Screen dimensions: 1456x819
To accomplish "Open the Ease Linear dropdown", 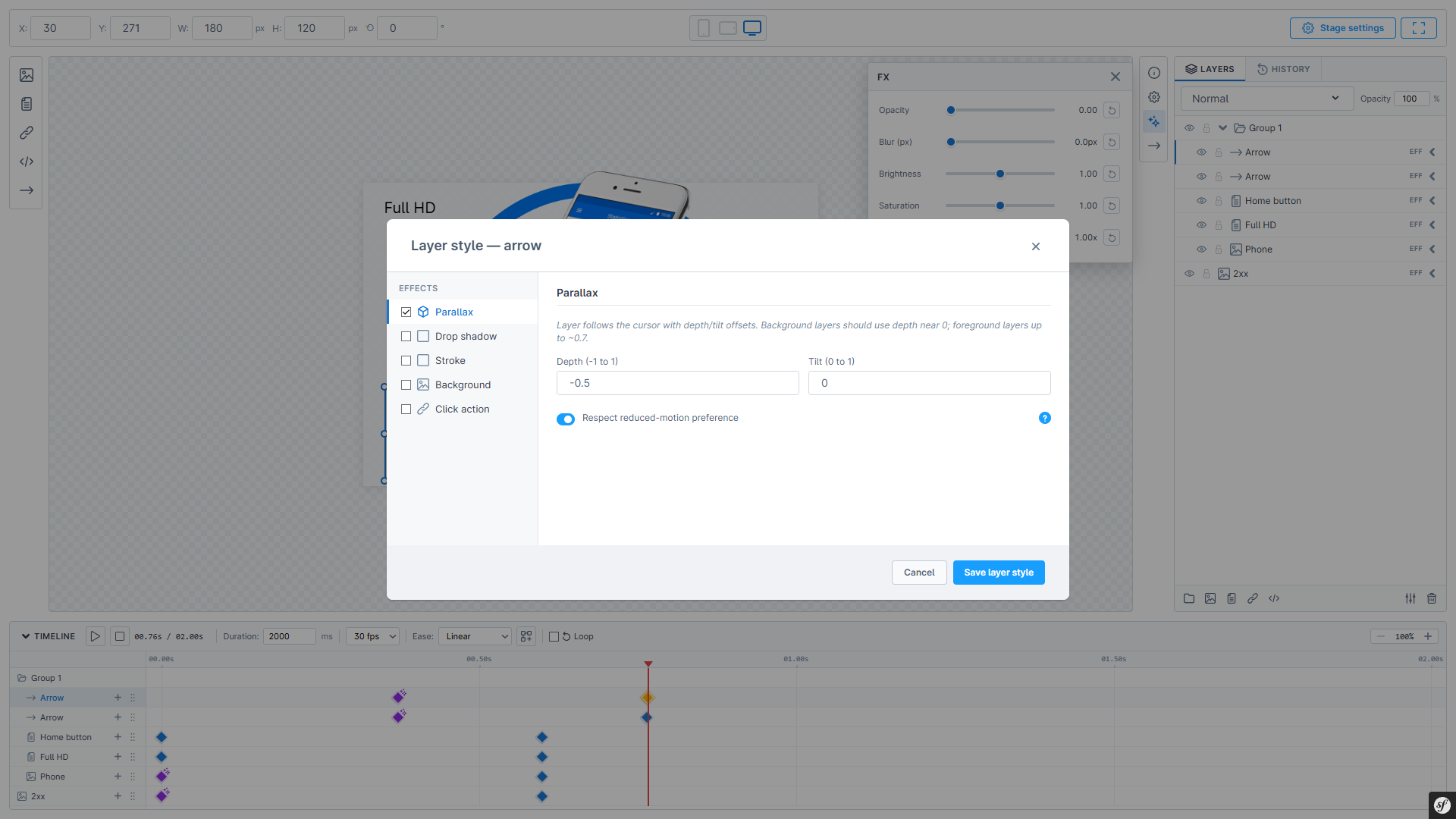I will pyautogui.click(x=475, y=636).
